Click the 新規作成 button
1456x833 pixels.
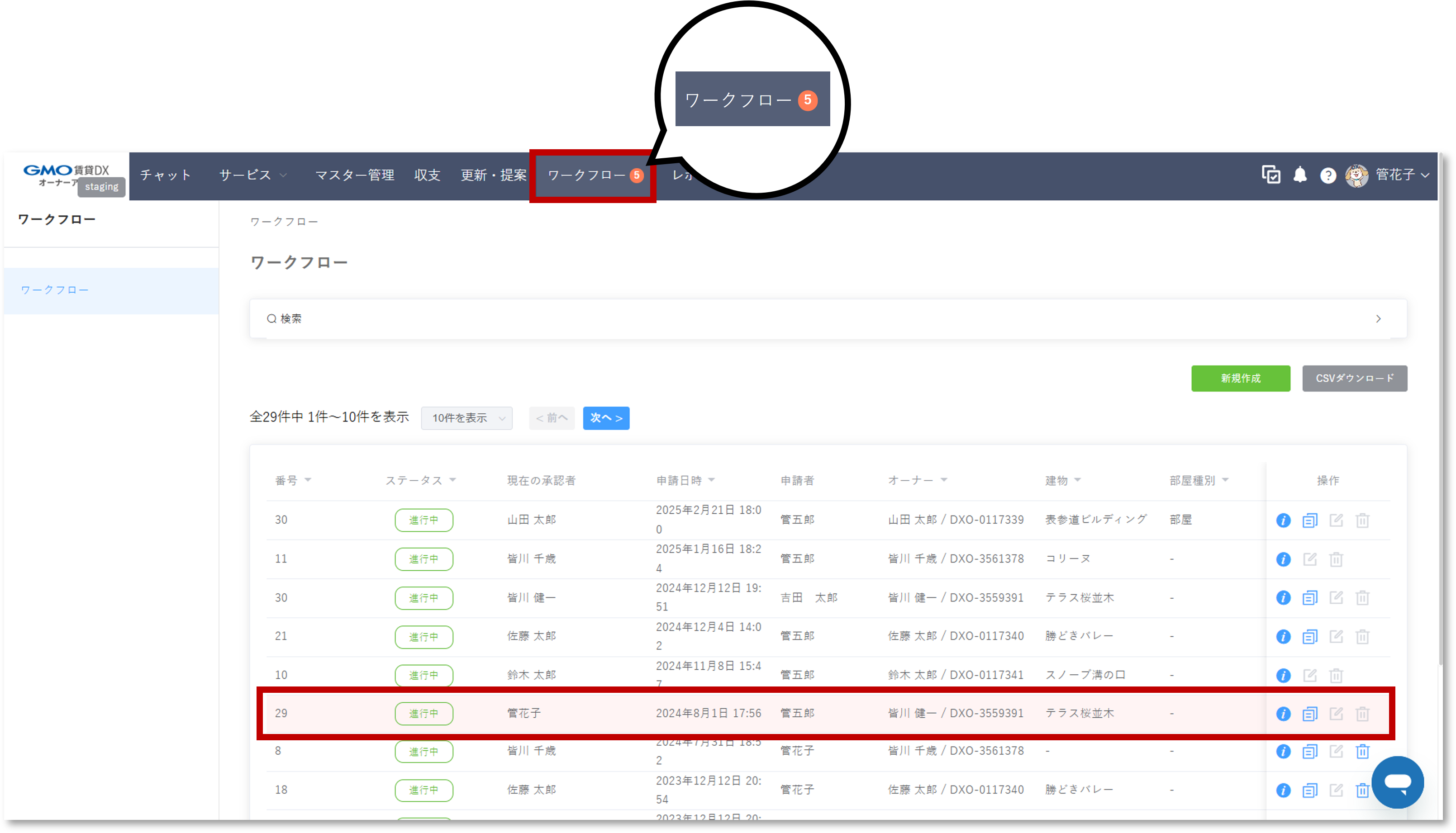click(1240, 378)
